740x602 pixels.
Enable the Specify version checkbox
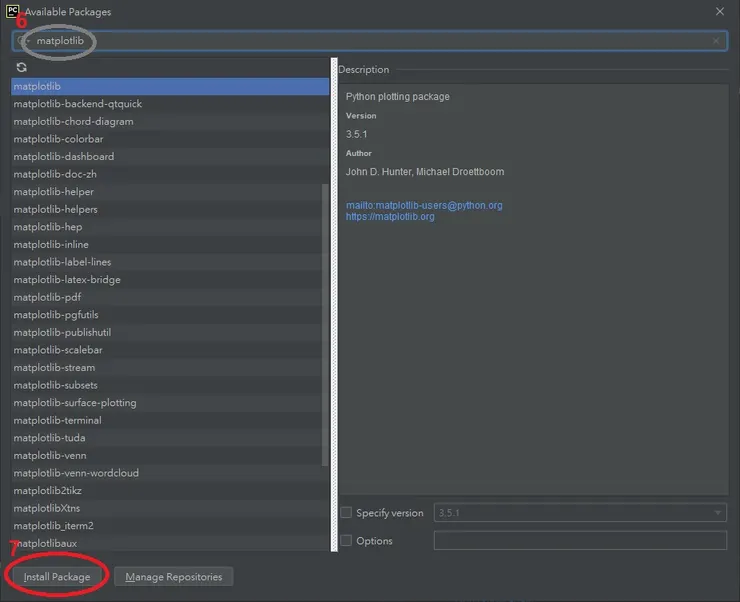346,512
